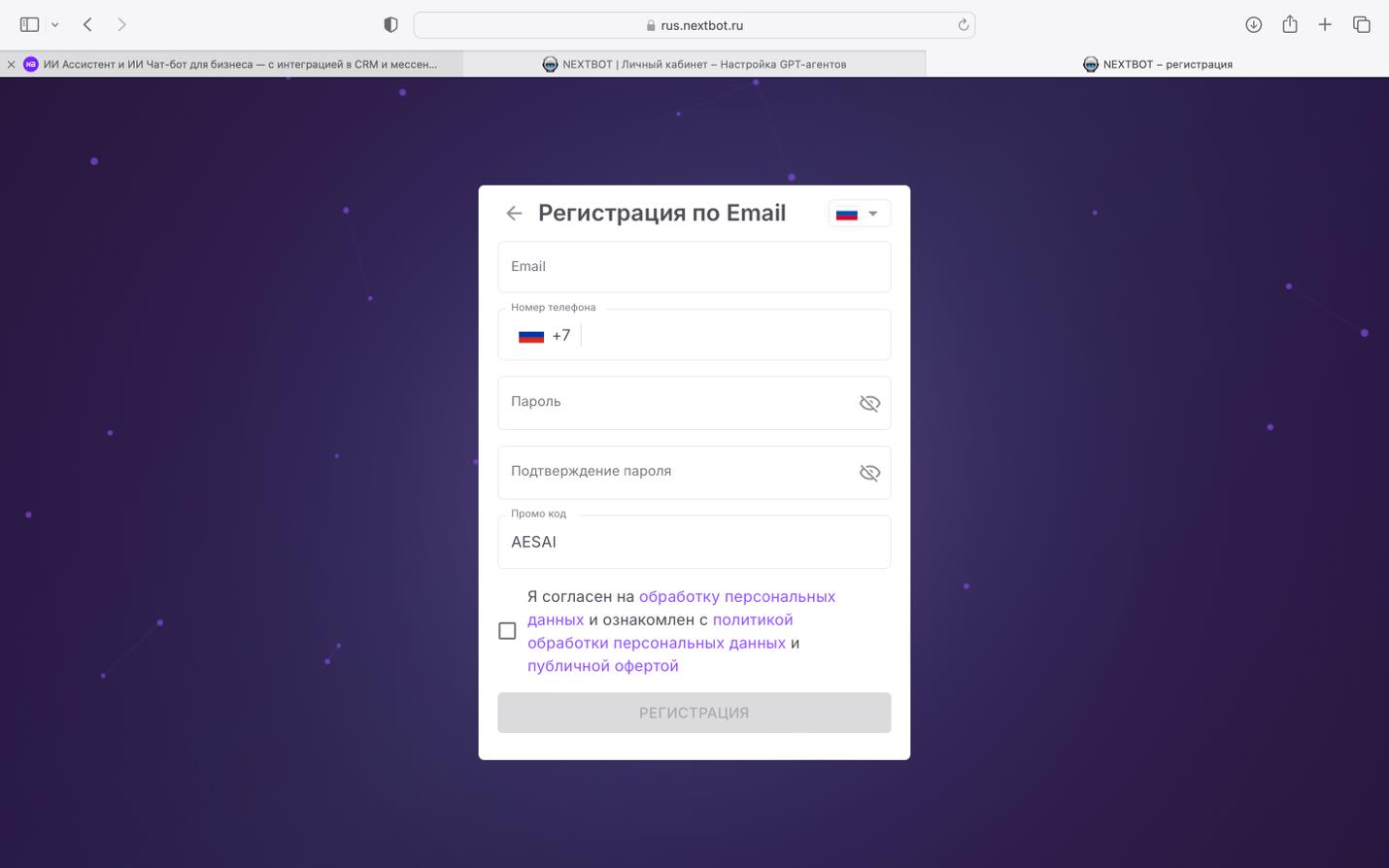This screenshot has width=1389, height=868.
Task: Show the tab overview grid
Action: [1362, 24]
